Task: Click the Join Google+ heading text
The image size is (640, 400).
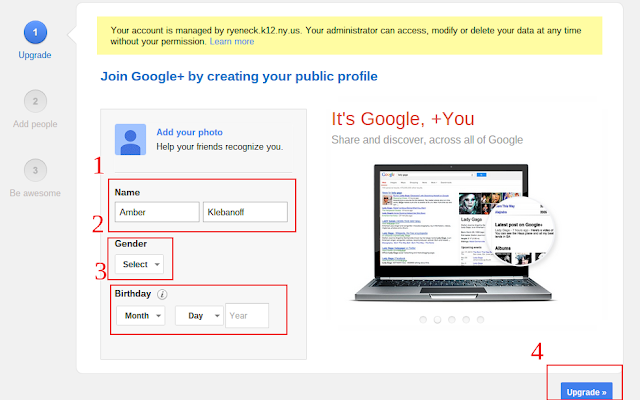Action: point(239,76)
